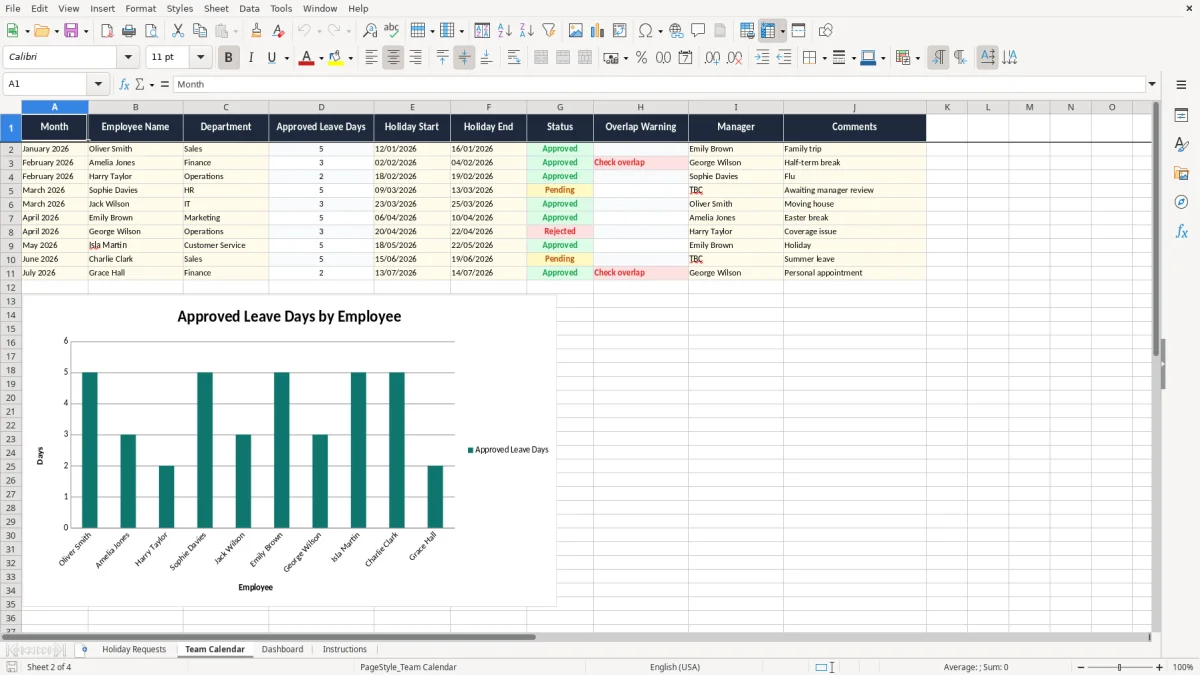
Task: Click the formula input line
Action: (659, 85)
